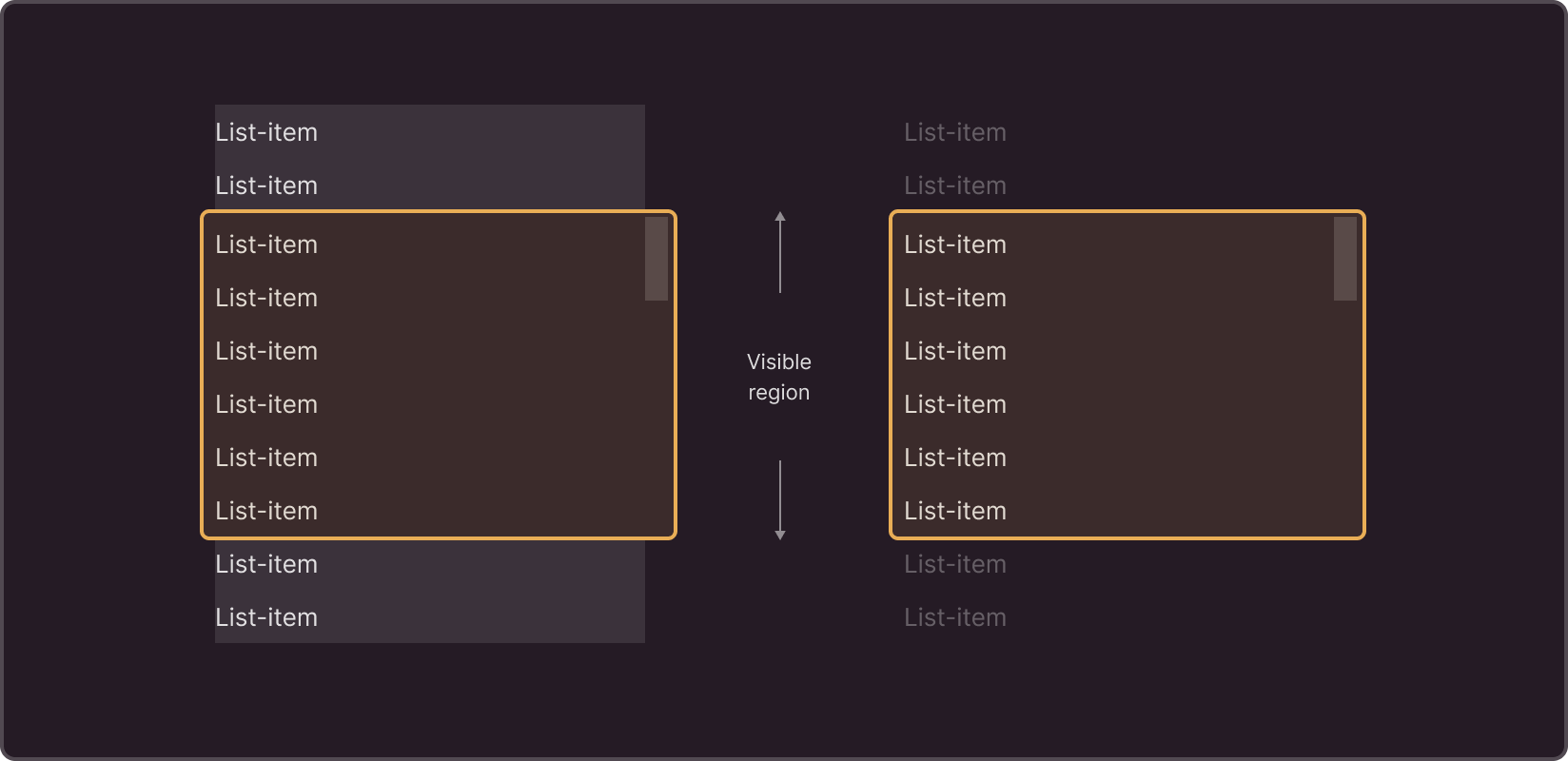Select dimmed List-item just above right orange frame
Image resolution: width=1568 pixels, height=761 pixels.
coord(955,185)
